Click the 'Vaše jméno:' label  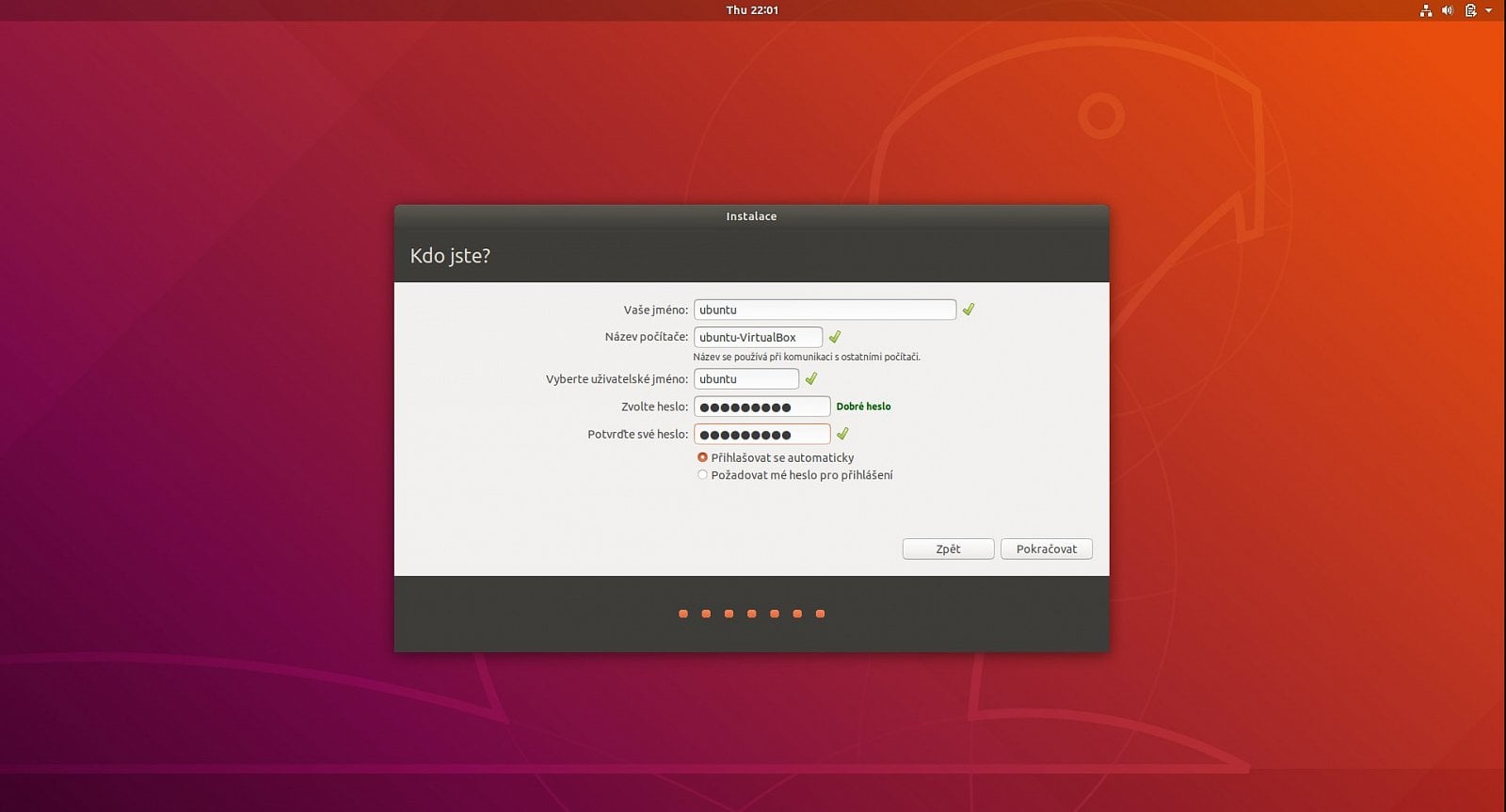point(655,310)
